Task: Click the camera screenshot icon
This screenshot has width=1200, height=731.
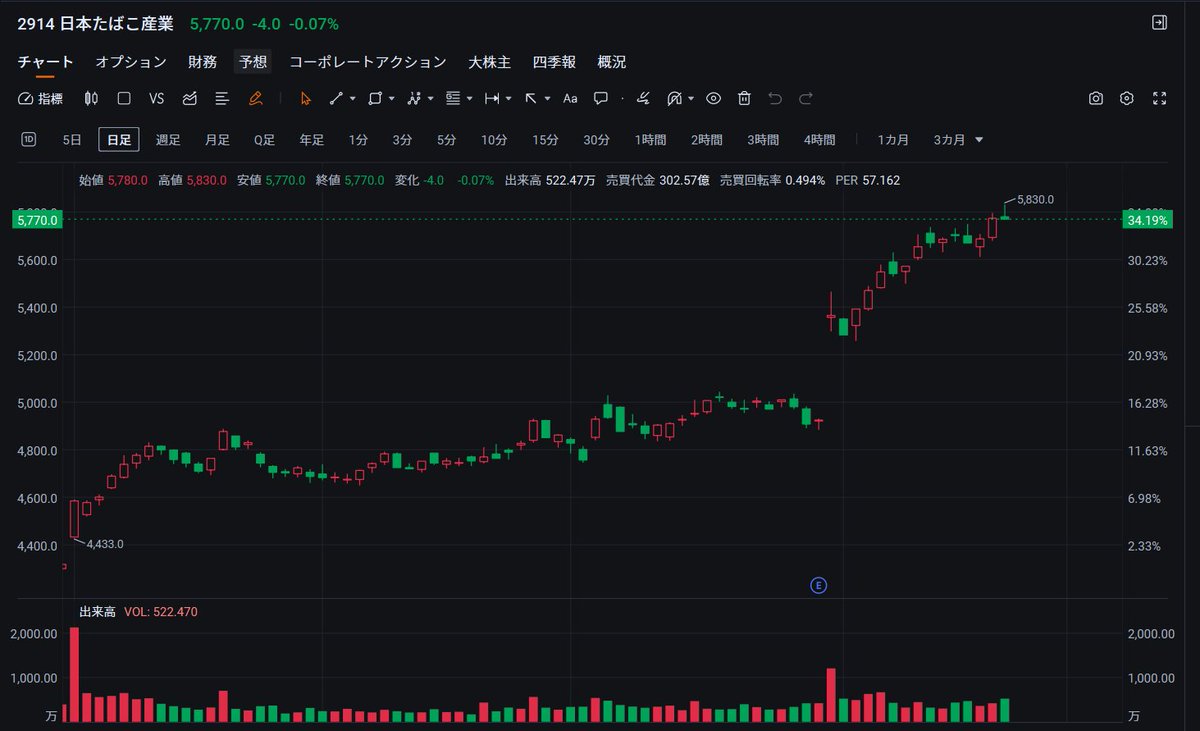Action: (x=1096, y=98)
